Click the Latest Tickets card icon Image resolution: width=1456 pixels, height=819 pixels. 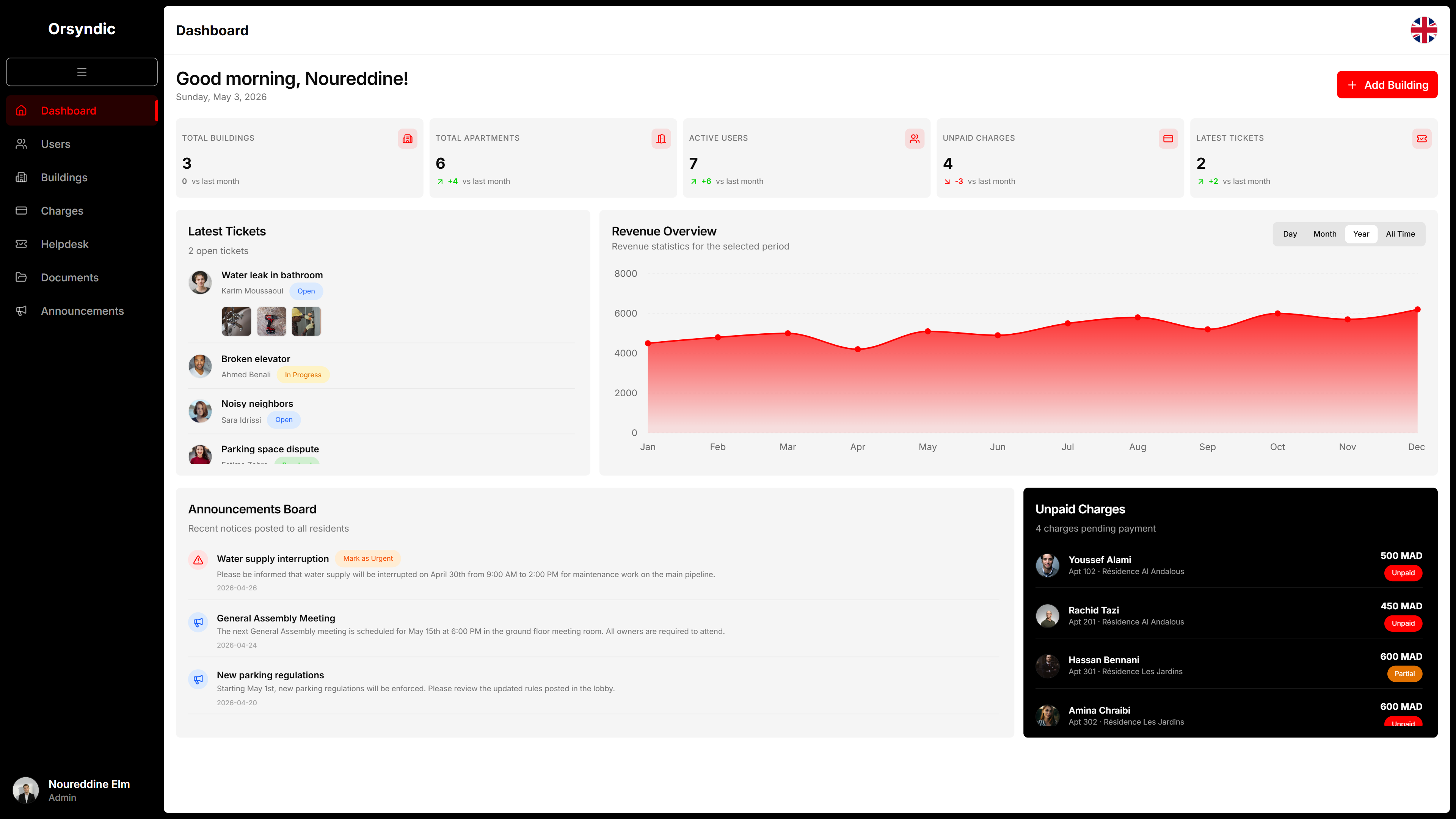(x=1422, y=138)
